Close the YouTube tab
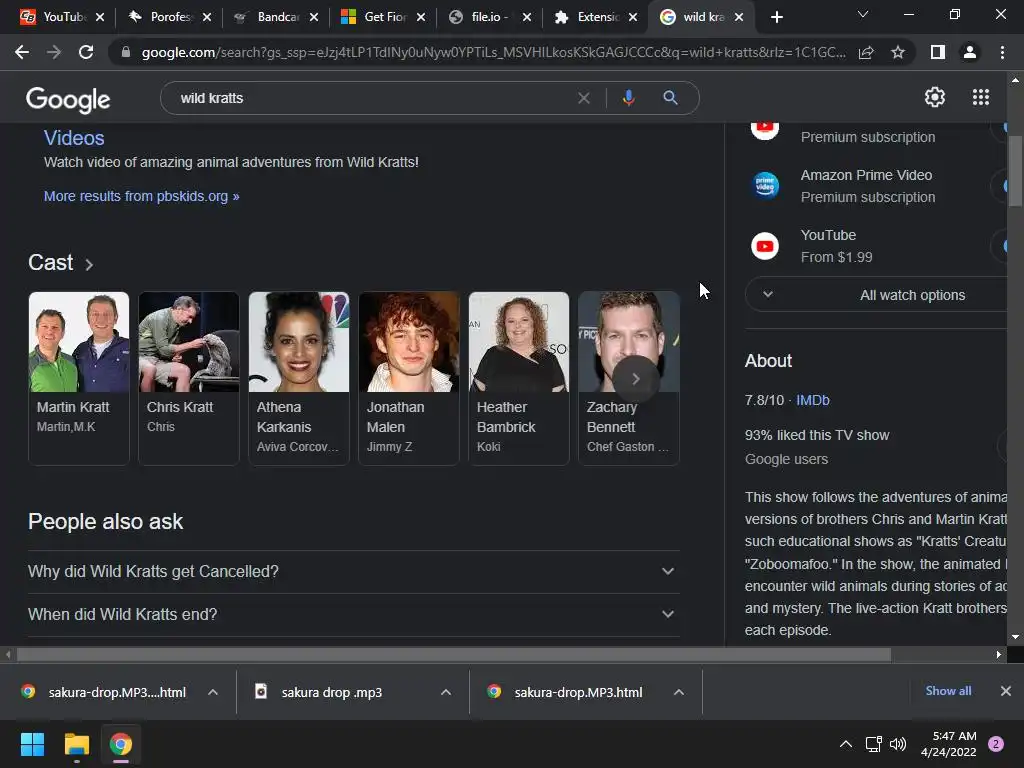The height and width of the screenshot is (768, 1024). [x=100, y=17]
